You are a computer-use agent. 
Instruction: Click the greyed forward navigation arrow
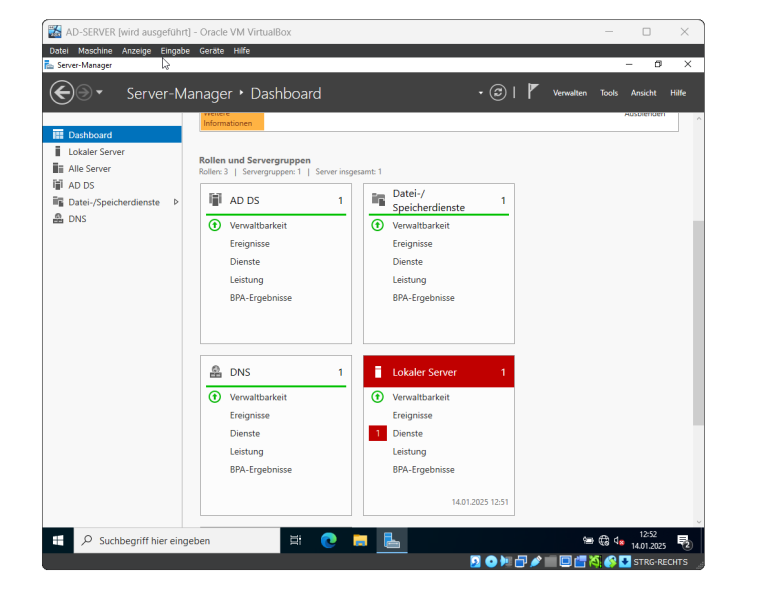click(84, 93)
